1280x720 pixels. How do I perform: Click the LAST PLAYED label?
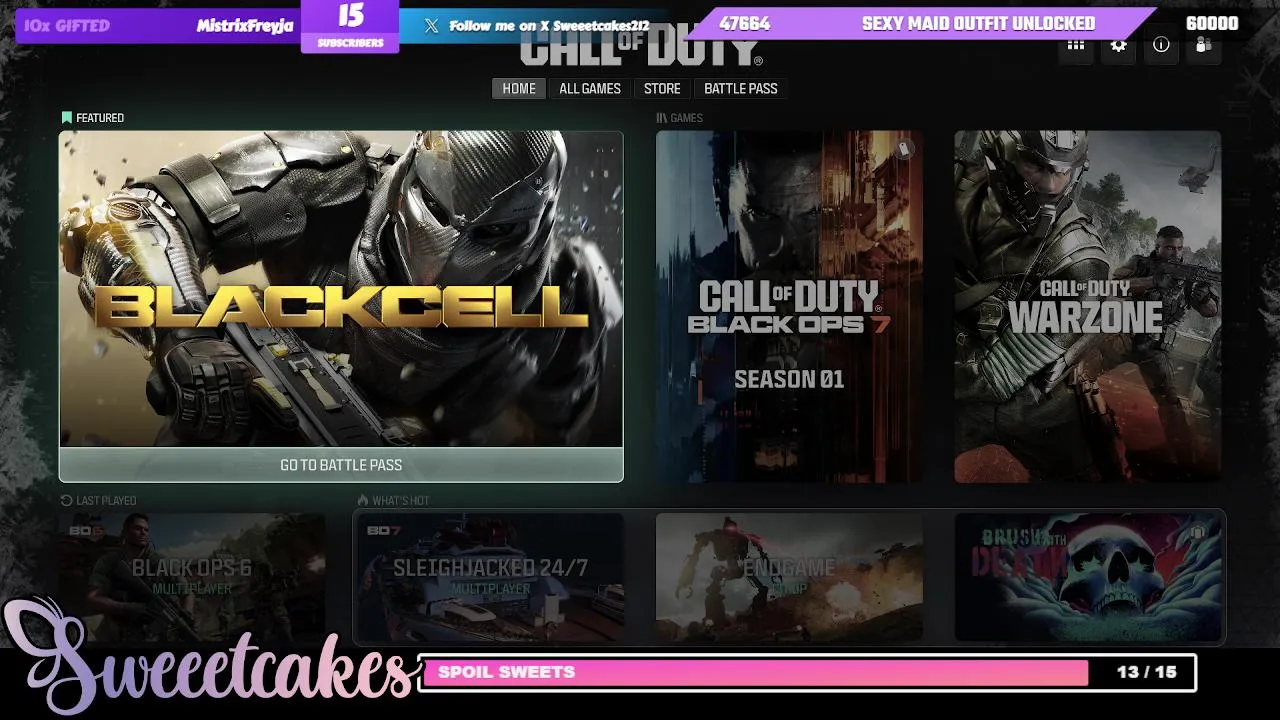106,500
